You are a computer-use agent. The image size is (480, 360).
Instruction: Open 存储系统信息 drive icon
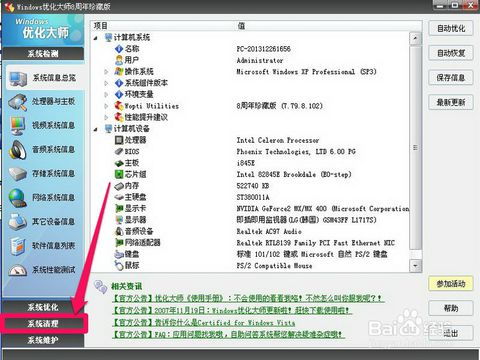[17, 174]
